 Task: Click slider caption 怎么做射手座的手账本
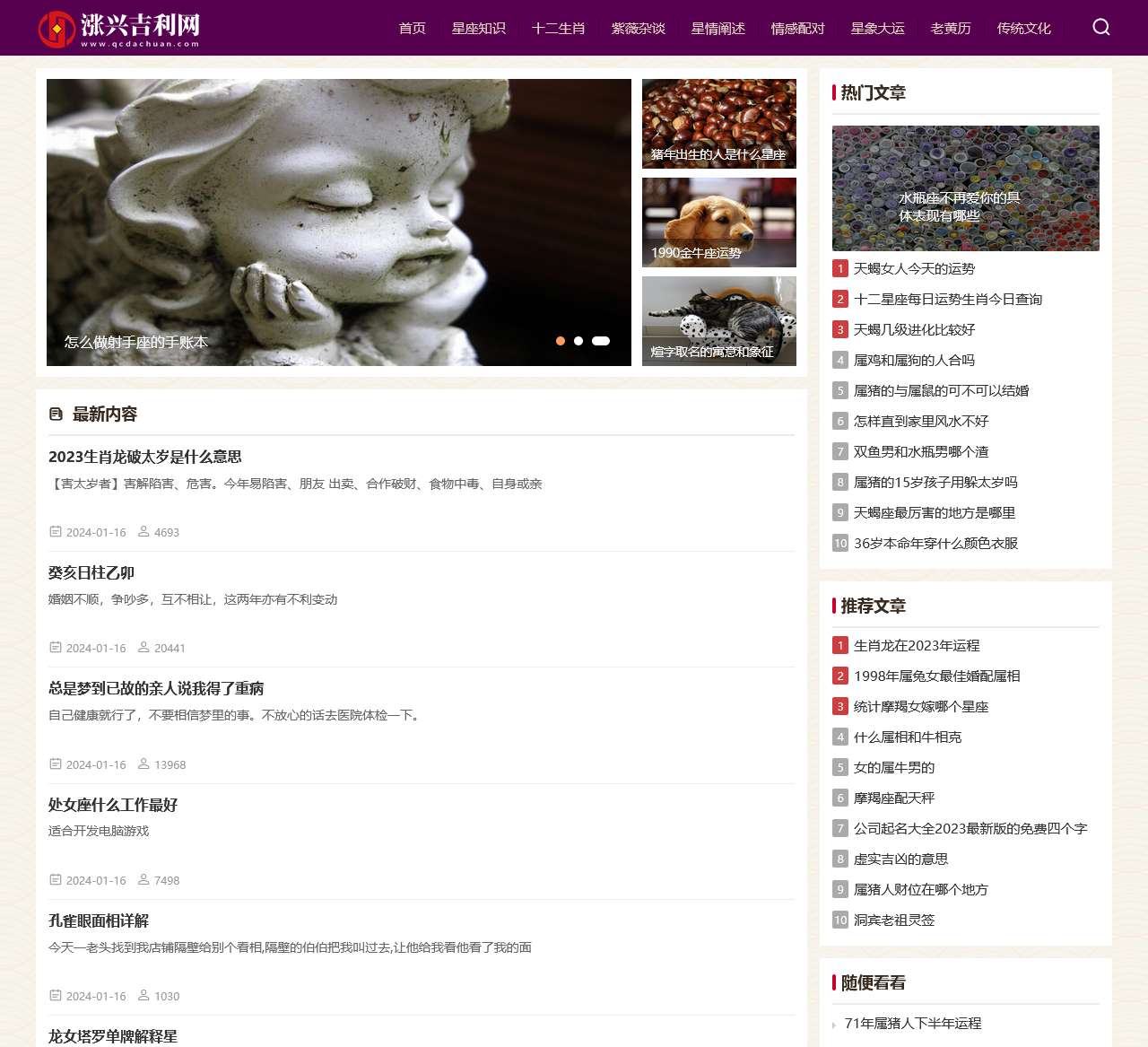click(x=135, y=342)
